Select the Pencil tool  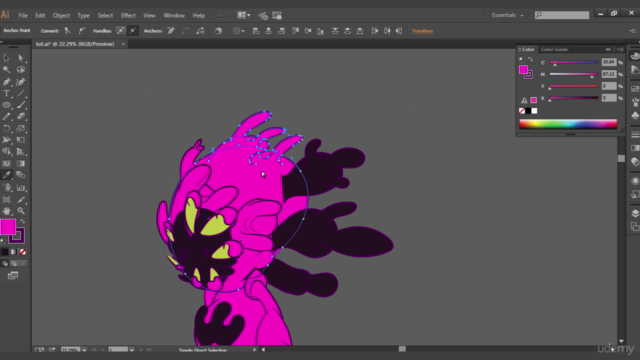pos(7,116)
